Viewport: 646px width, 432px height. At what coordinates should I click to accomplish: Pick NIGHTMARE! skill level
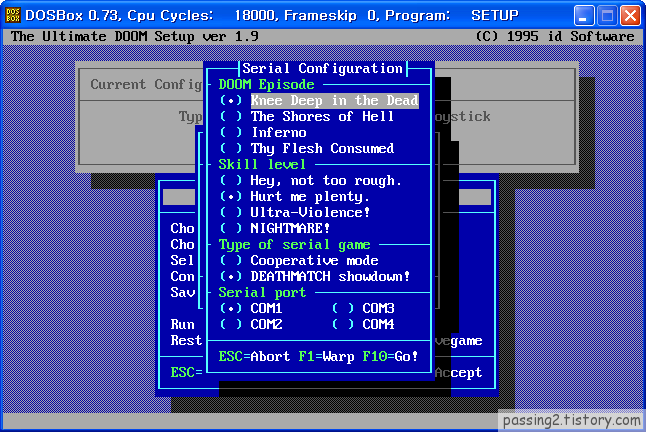click(x=275, y=229)
